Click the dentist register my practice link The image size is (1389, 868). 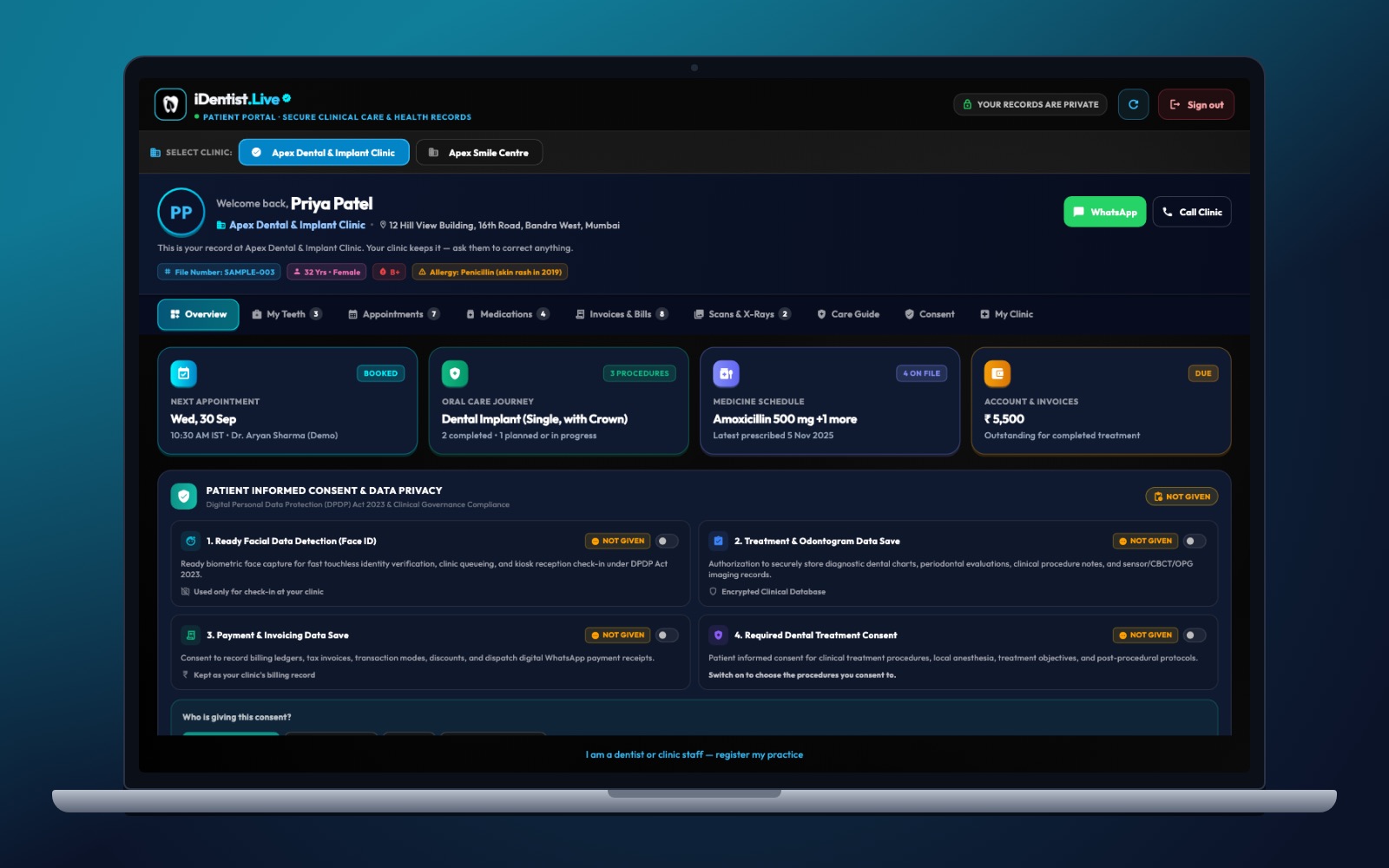694,754
